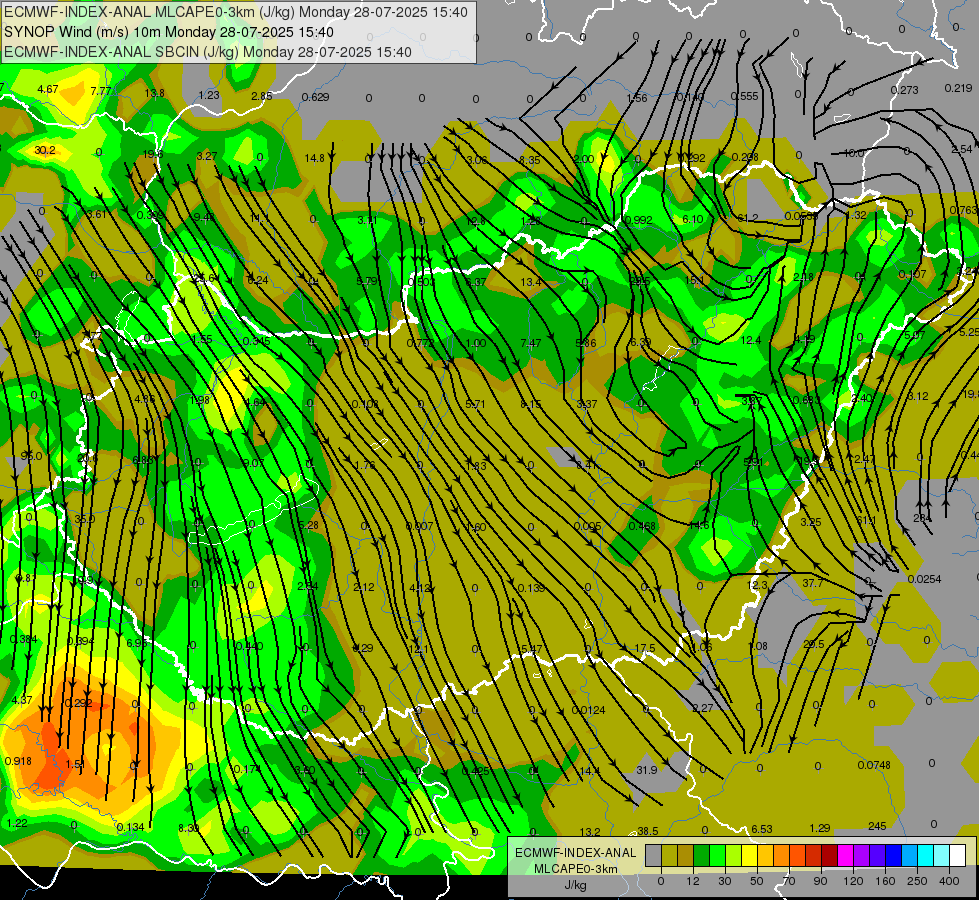Click the map value 14.8
979x900 pixels.
pos(315,158)
